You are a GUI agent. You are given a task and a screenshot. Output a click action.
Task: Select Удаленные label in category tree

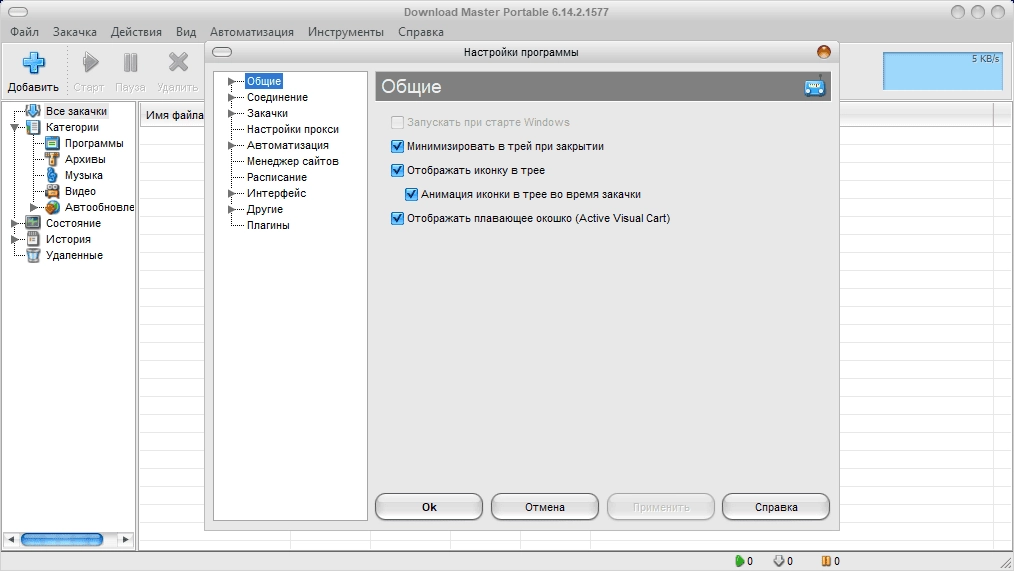pyautogui.click(x=74, y=255)
